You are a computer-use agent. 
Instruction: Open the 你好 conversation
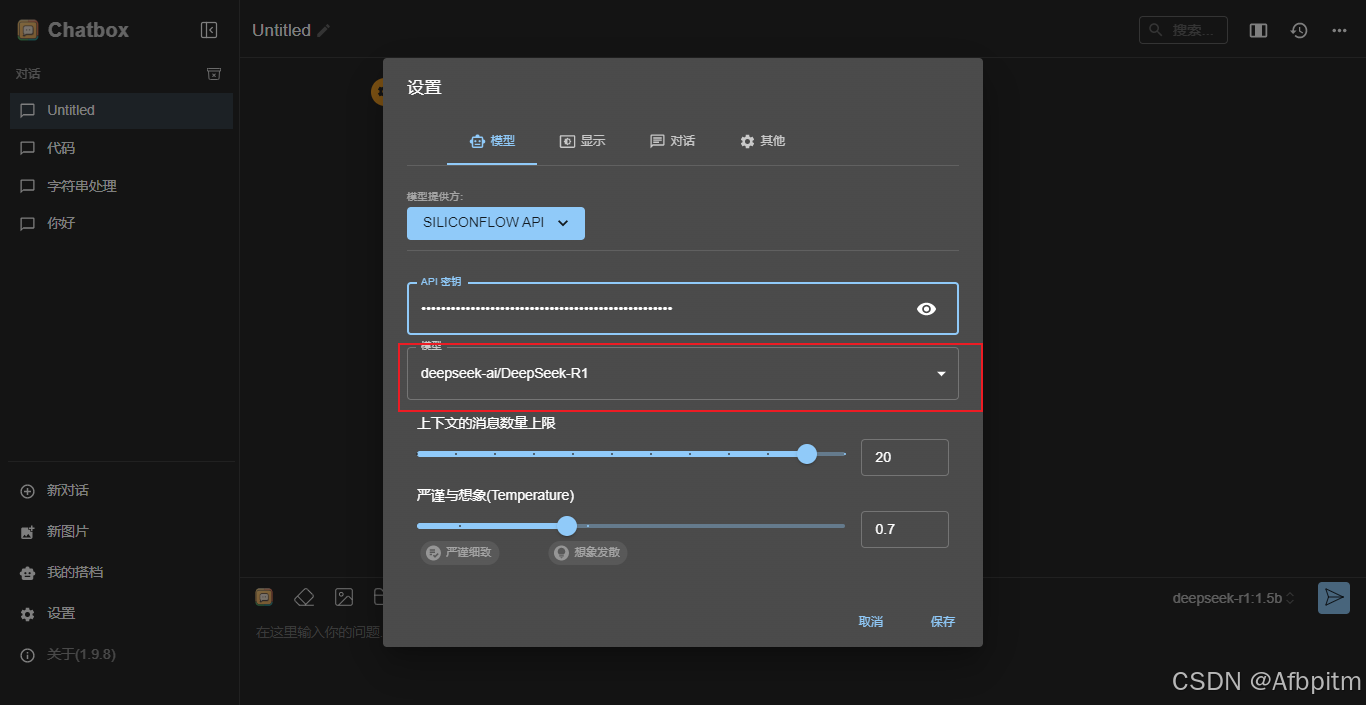coord(121,223)
